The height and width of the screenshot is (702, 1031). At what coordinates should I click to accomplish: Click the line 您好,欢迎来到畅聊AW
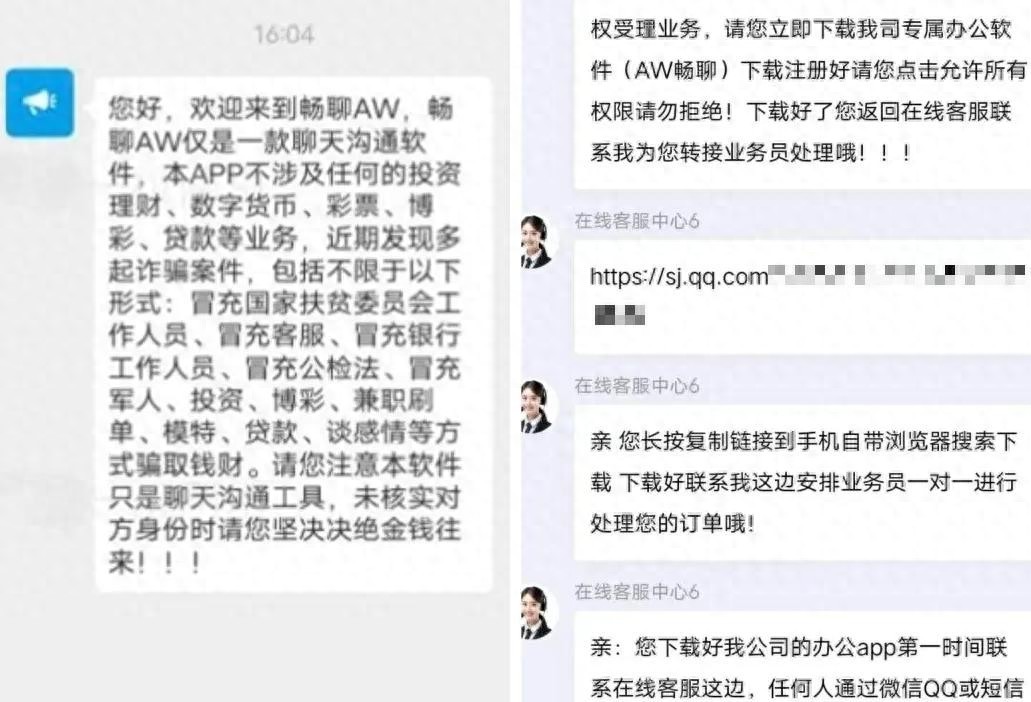(281, 108)
